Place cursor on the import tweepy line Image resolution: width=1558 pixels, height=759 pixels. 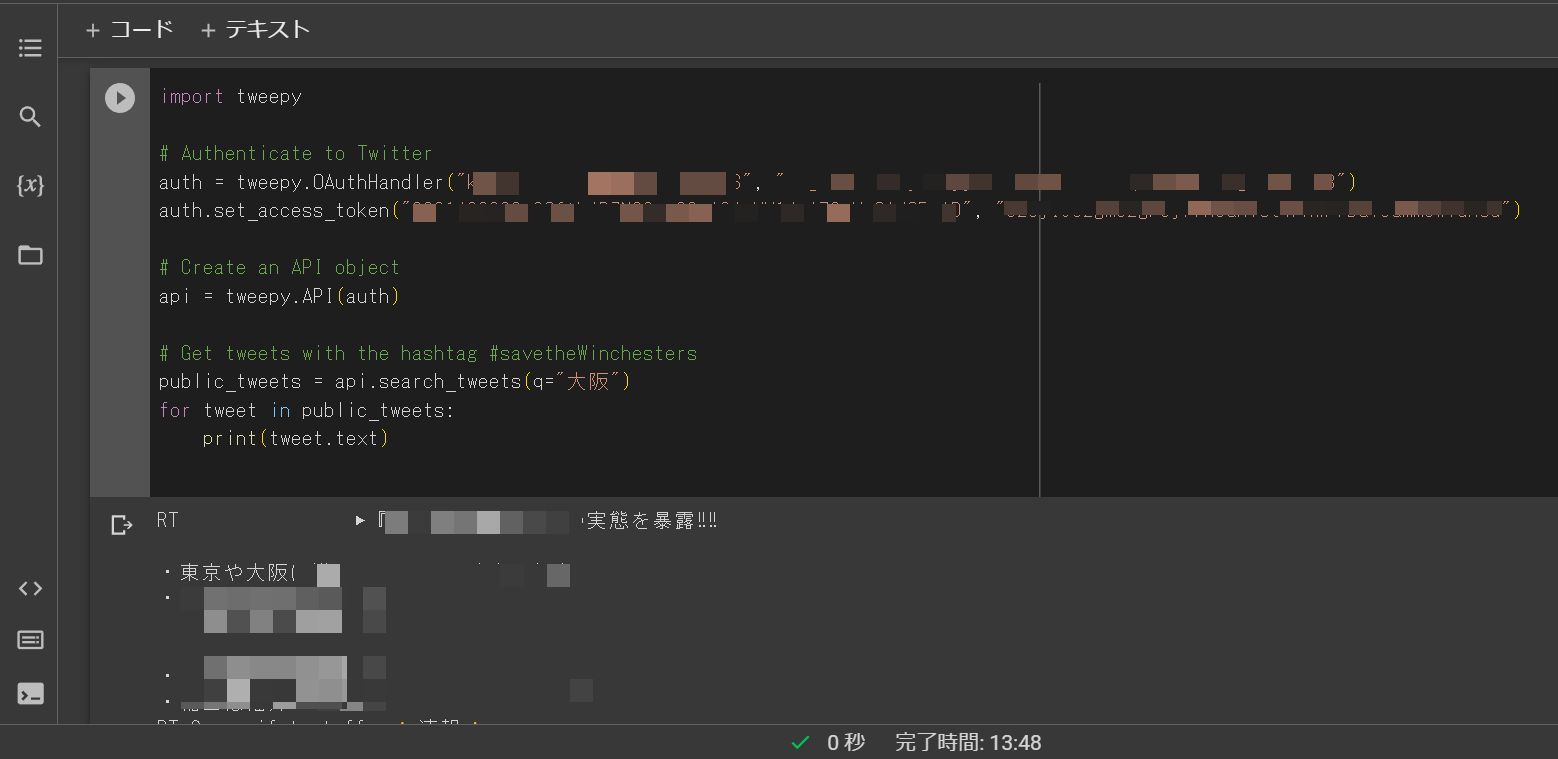[x=231, y=96]
